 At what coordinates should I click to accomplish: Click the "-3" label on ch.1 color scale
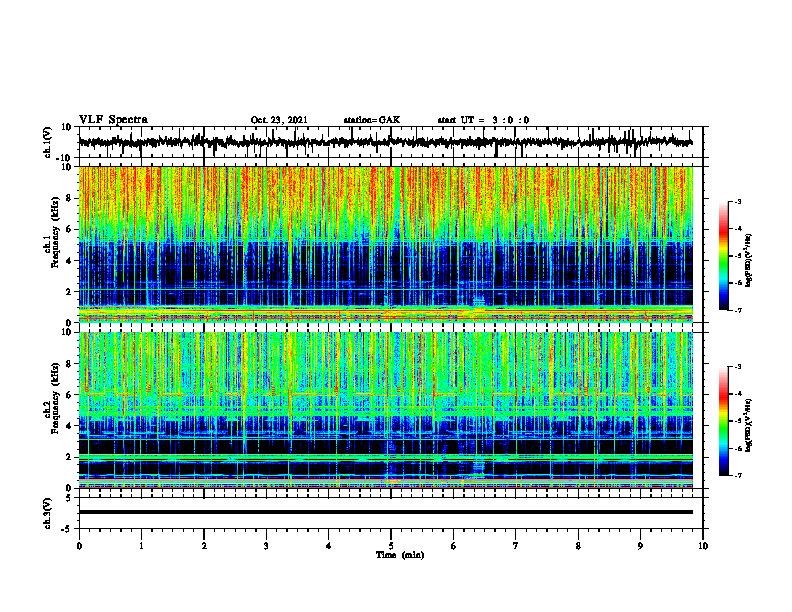point(737,201)
